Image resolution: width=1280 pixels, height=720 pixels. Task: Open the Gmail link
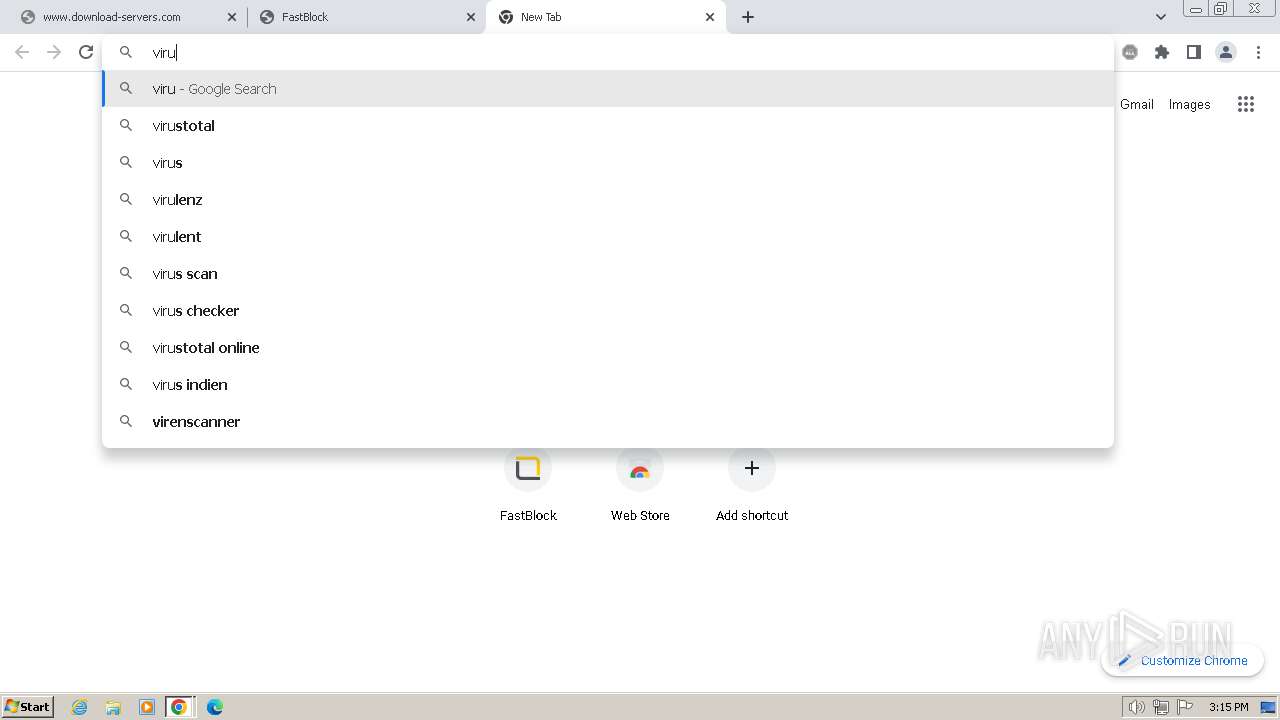[1137, 104]
